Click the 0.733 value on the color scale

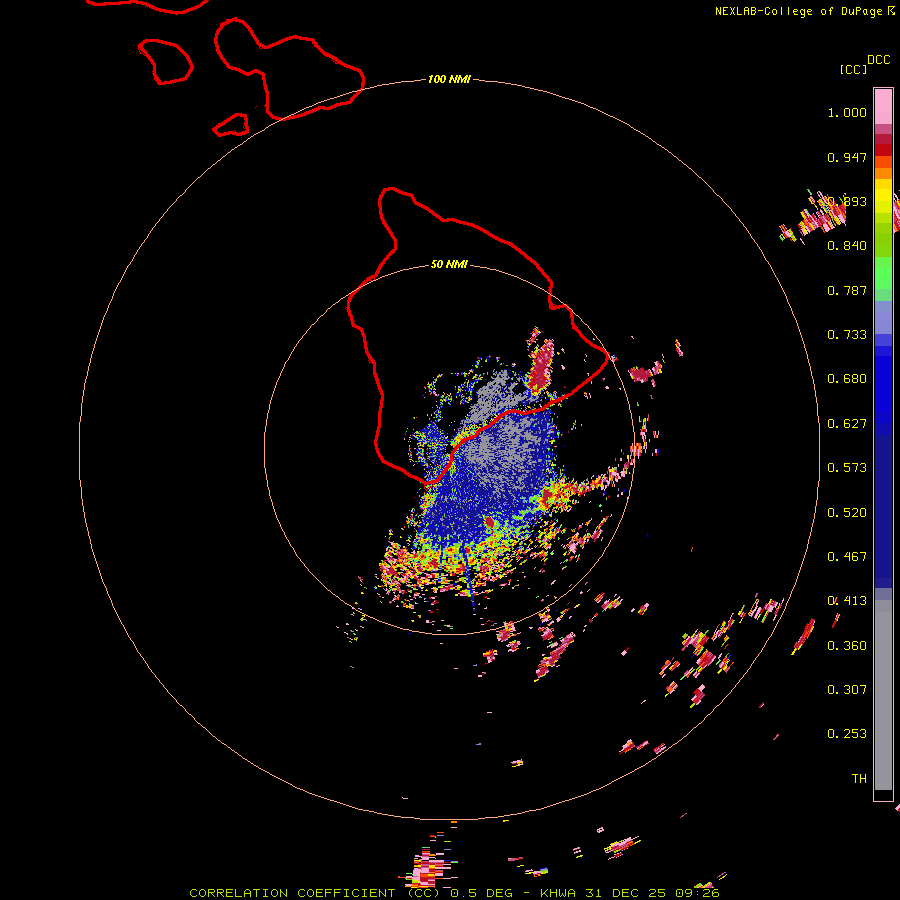tap(847, 335)
